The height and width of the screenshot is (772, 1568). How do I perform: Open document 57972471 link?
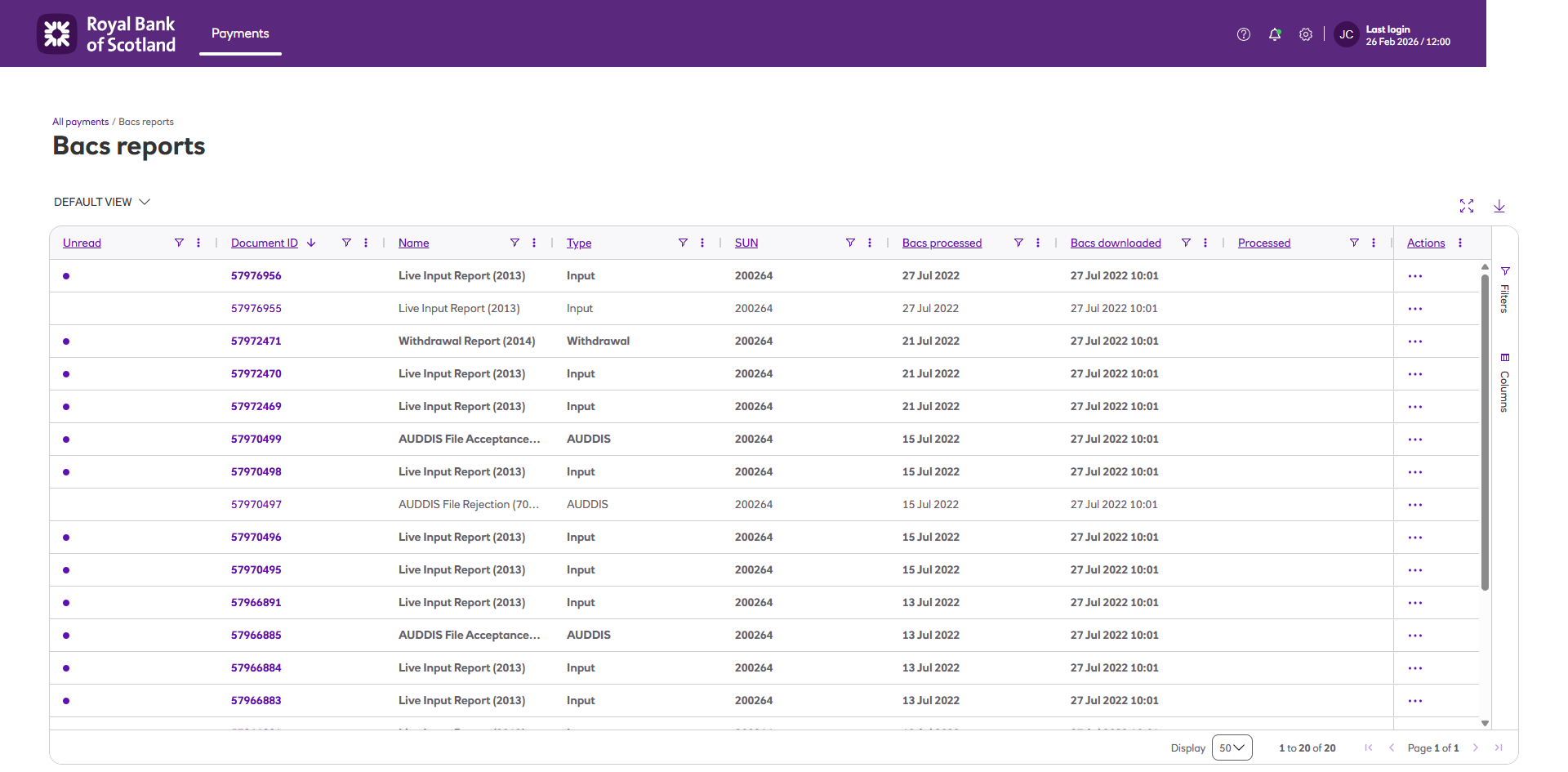click(256, 341)
